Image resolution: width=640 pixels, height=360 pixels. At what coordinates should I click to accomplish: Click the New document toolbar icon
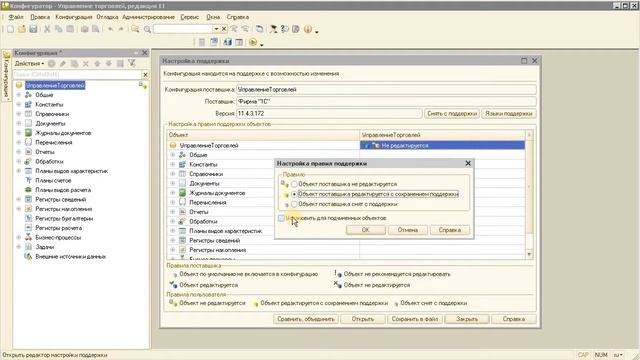(x=11, y=29)
